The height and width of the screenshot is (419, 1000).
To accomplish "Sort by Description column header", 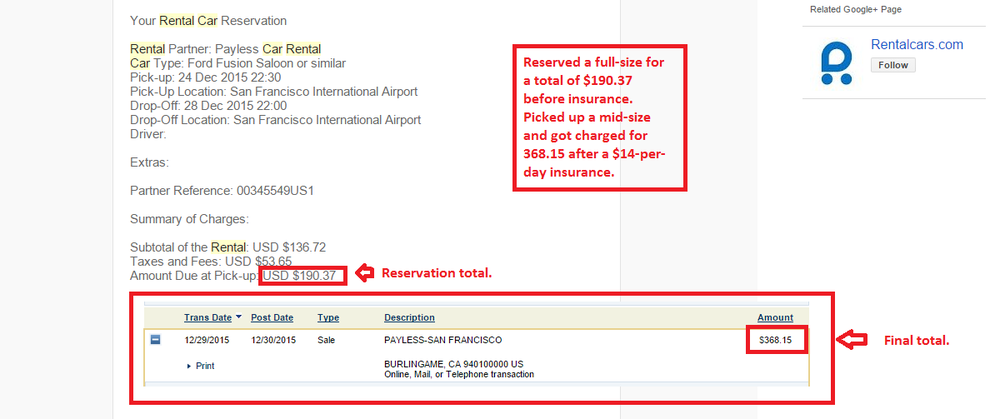I will pyautogui.click(x=409, y=318).
